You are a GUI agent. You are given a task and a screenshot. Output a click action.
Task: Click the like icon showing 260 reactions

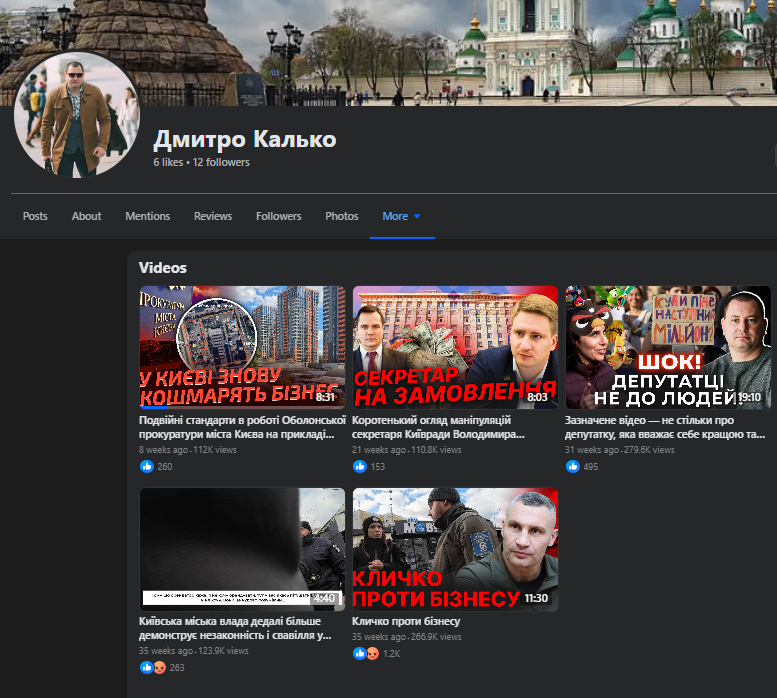tap(147, 466)
